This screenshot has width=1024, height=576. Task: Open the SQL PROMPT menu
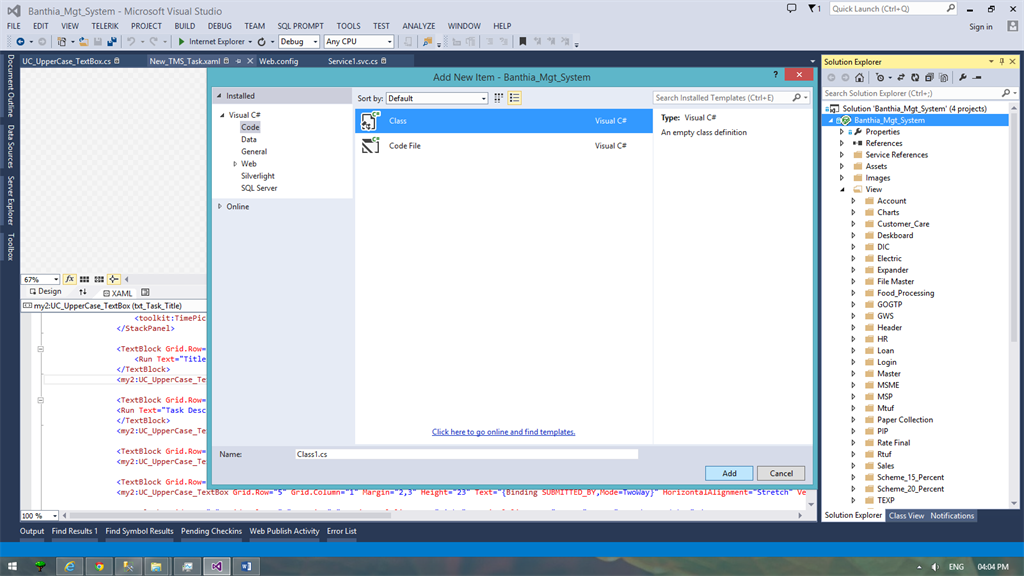point(300,26)
